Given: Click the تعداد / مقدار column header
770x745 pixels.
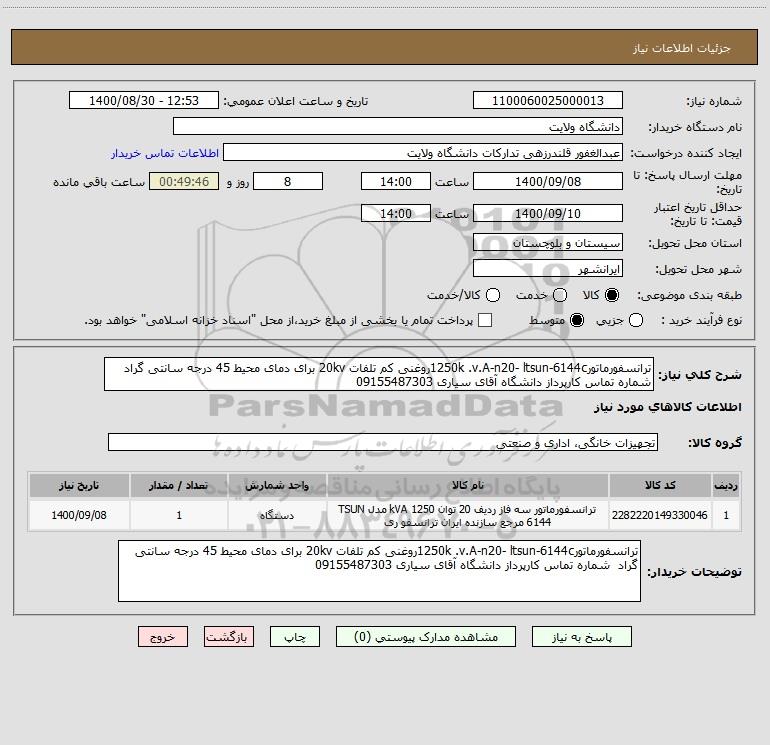Looking at the screenshot, I should tap(179, 486).
